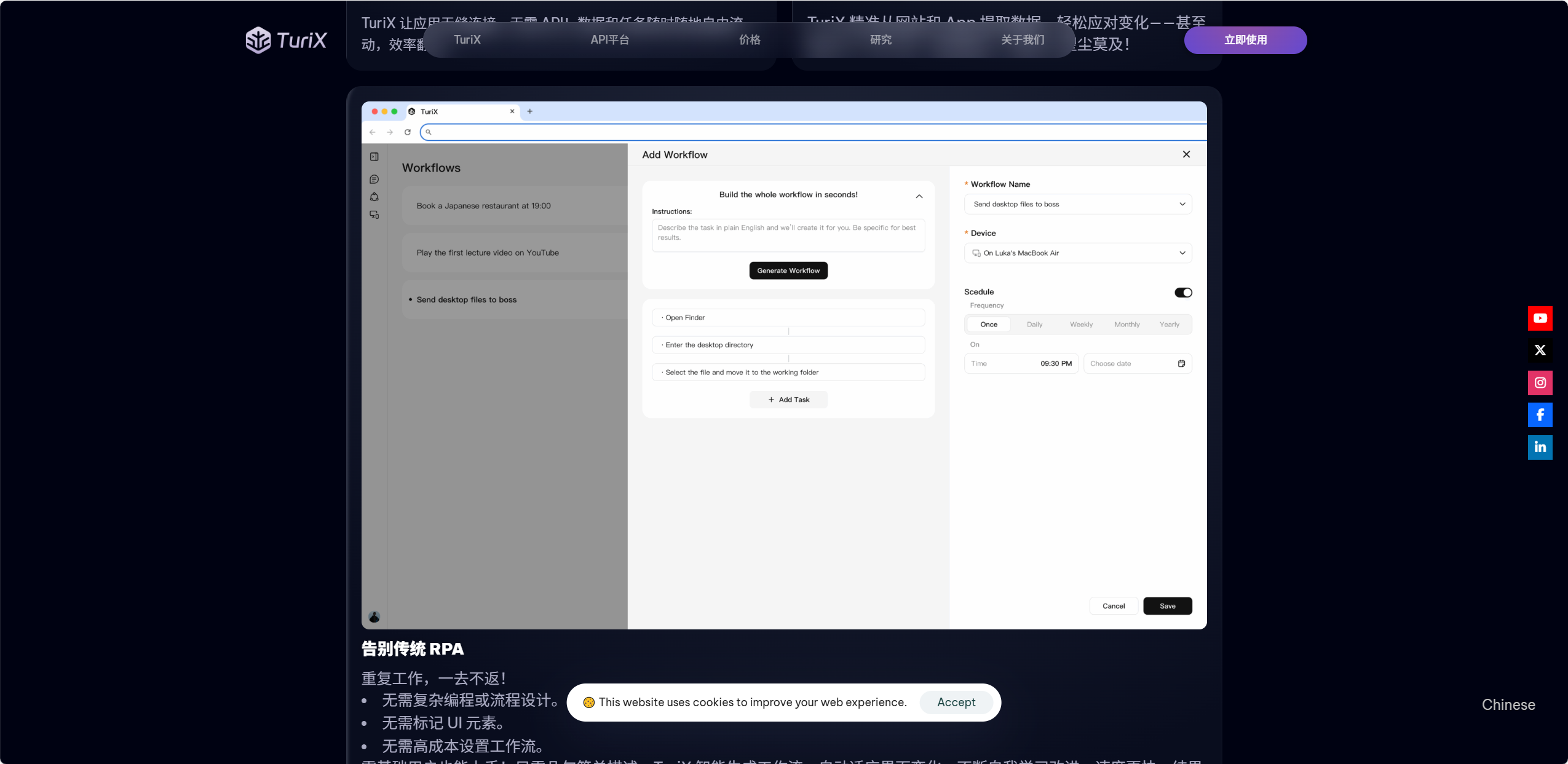This screenshot has width=1568, height=764.
Task: Open the YouTube social link
Action: 1540,318
